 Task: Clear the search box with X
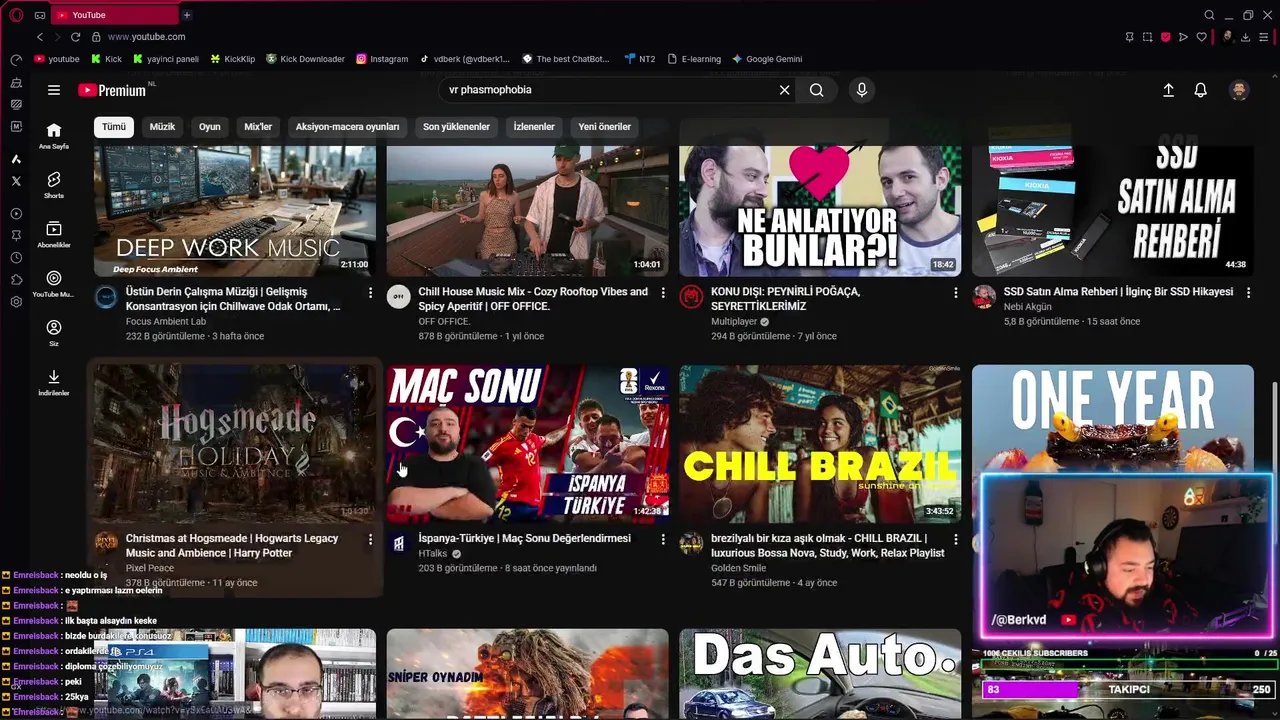[x=785, y=90]
